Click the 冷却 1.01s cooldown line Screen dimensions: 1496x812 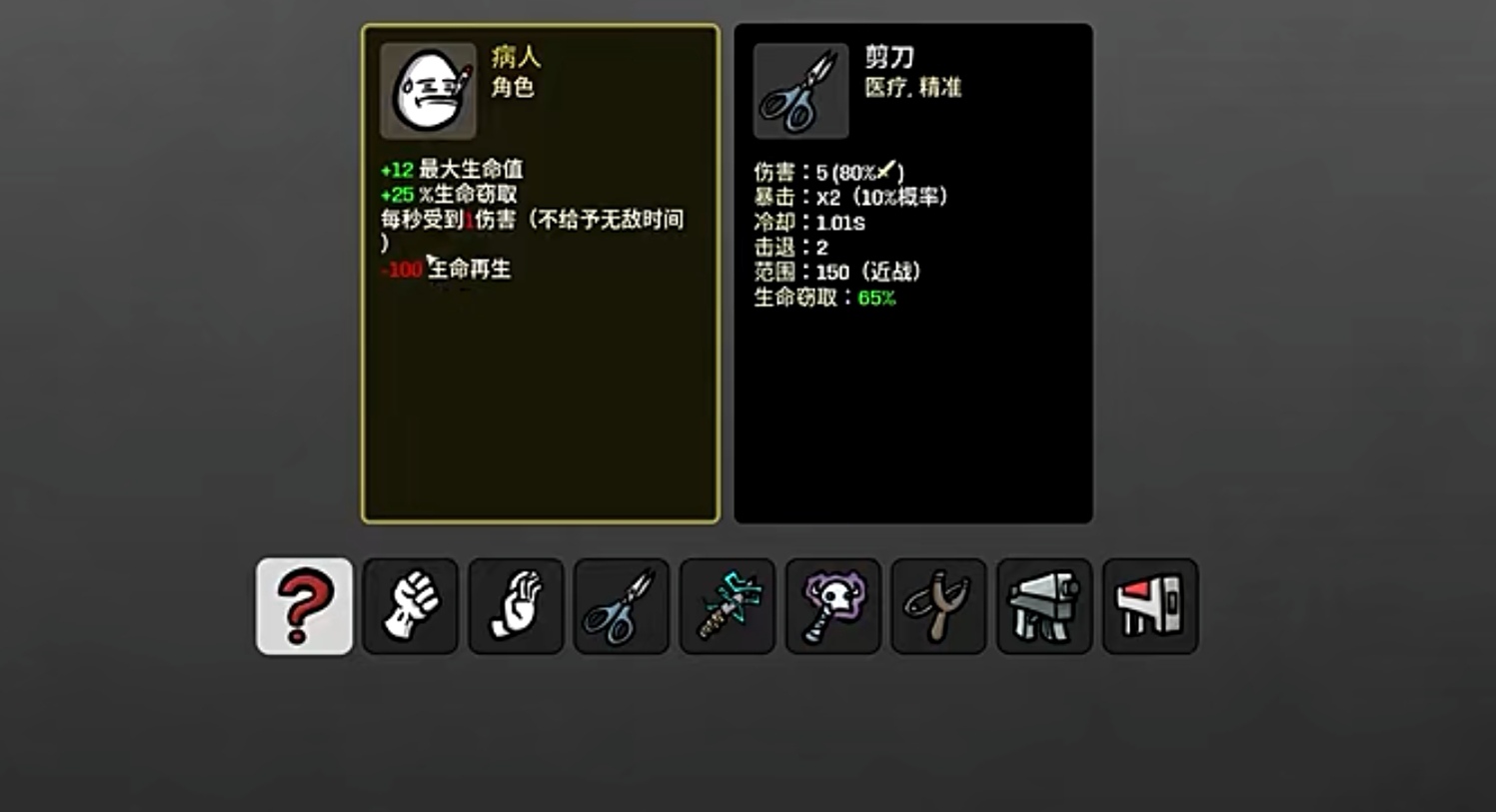coord(809,222)
